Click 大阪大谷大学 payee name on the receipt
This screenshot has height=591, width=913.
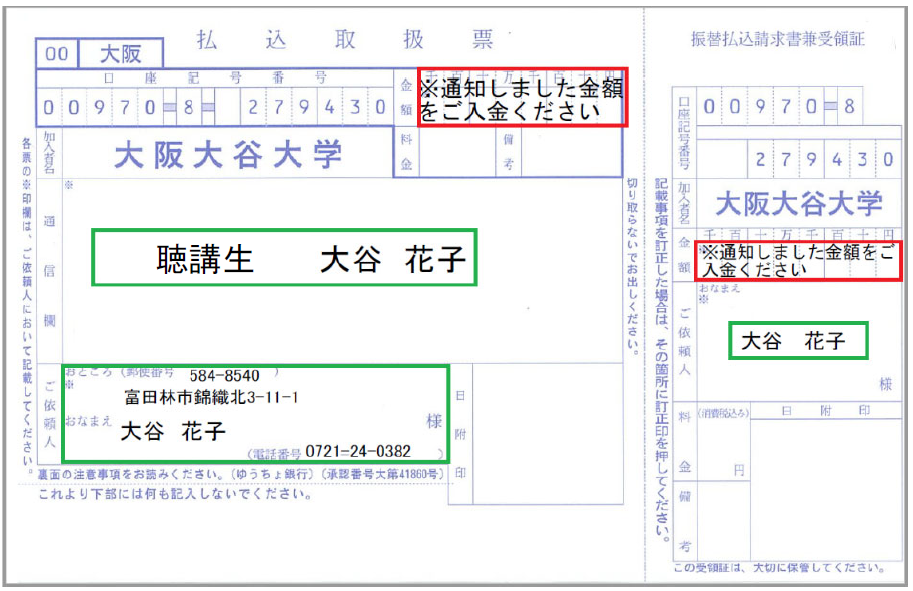(798, 204)
